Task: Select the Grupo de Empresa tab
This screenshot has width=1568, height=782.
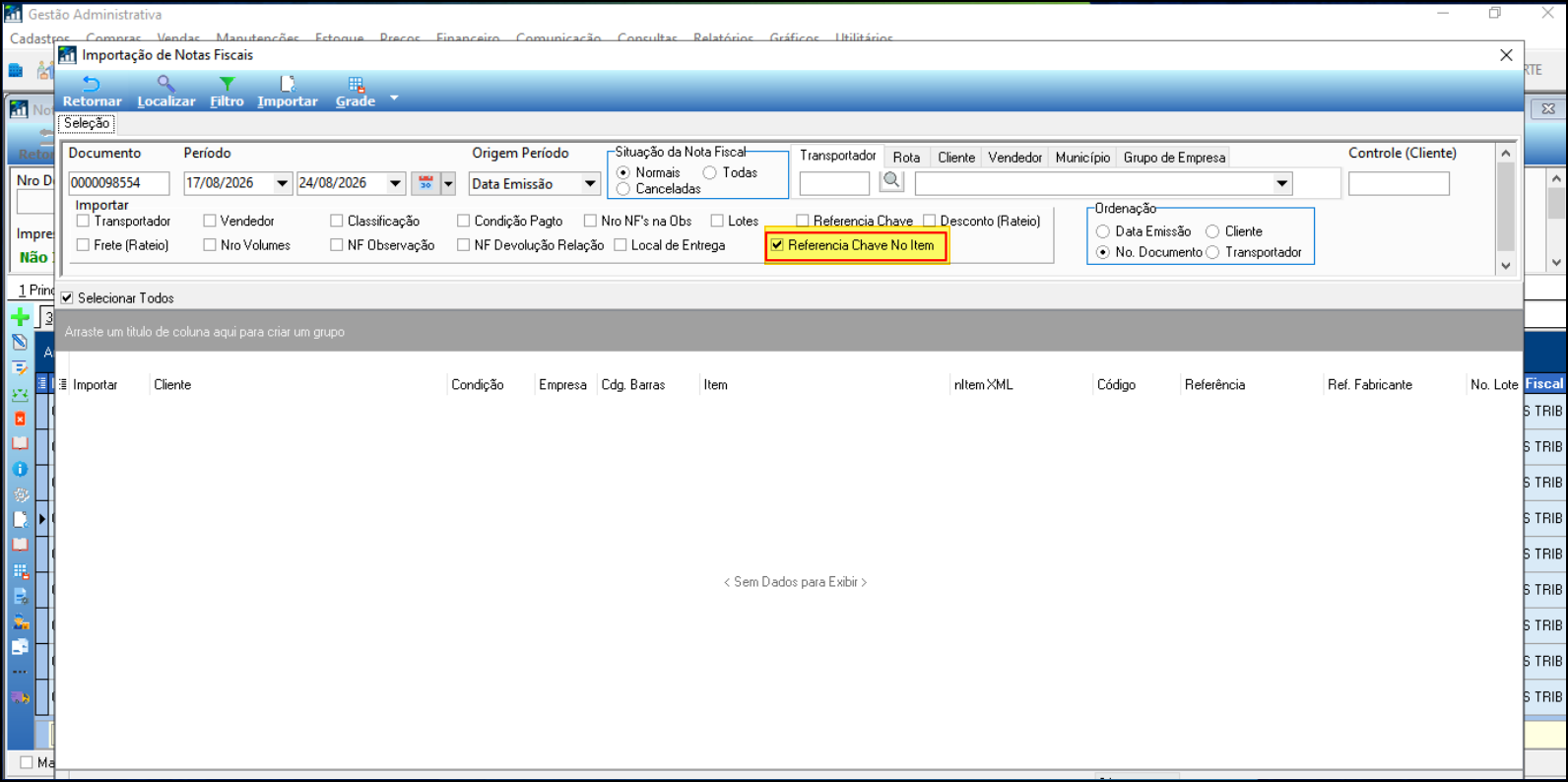Action: click(x=1174, y=158)
